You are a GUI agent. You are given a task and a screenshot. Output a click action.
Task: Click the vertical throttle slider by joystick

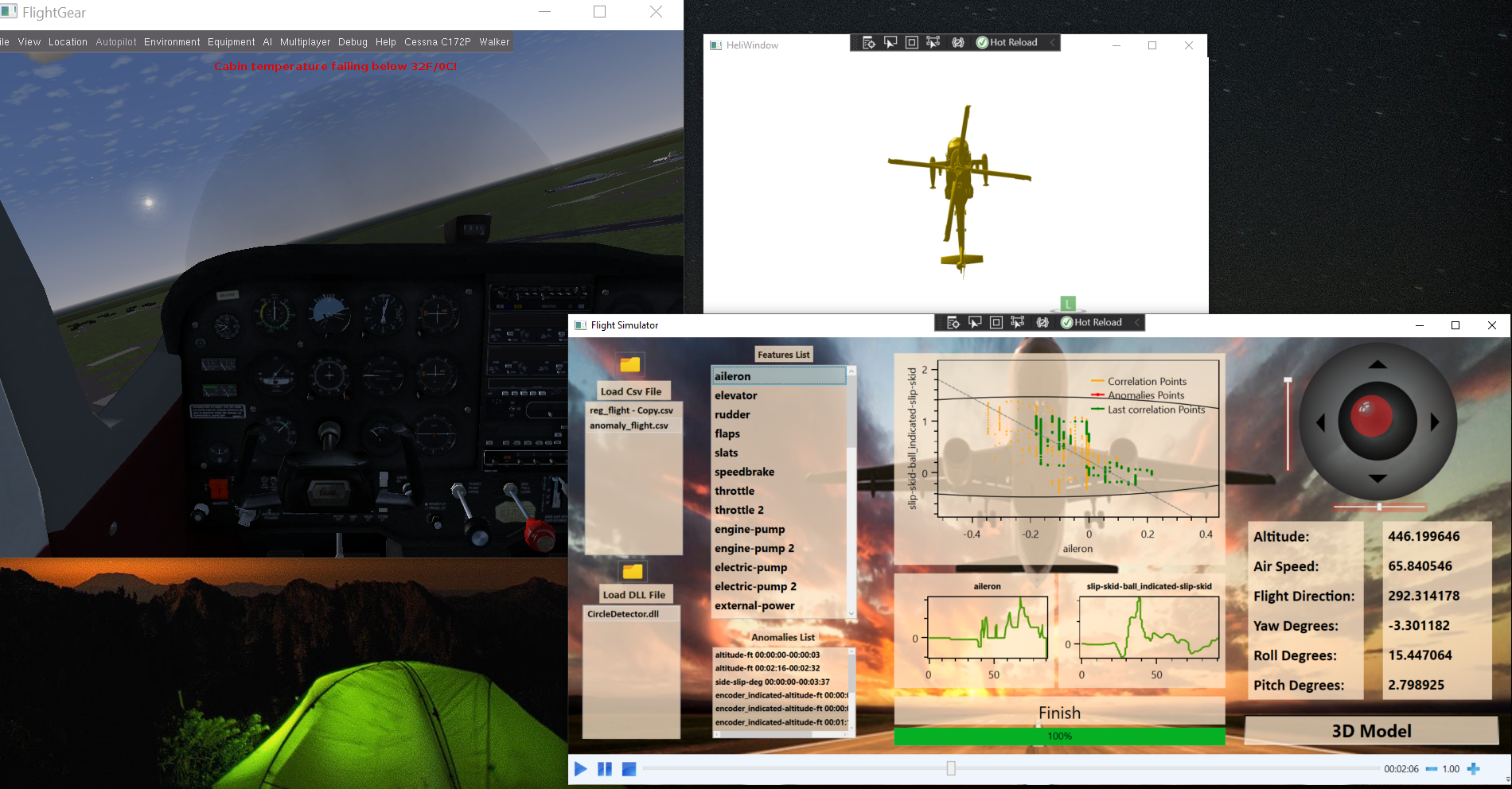tap(1288, 424)
